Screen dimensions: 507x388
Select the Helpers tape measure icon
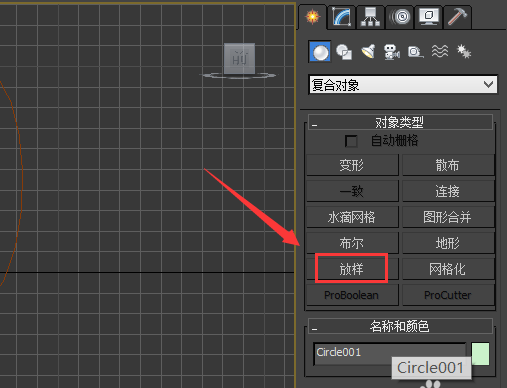click(x=416, y=52)
